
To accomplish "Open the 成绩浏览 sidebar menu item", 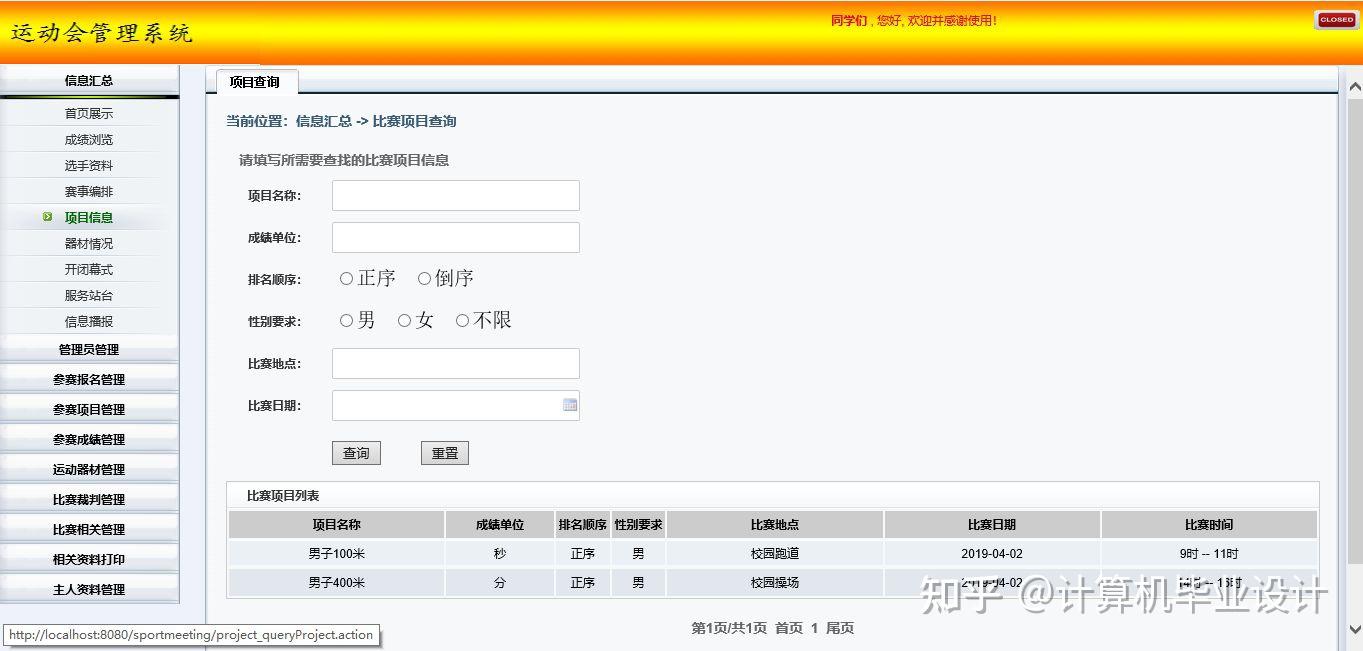I will (x=89, y=139).
